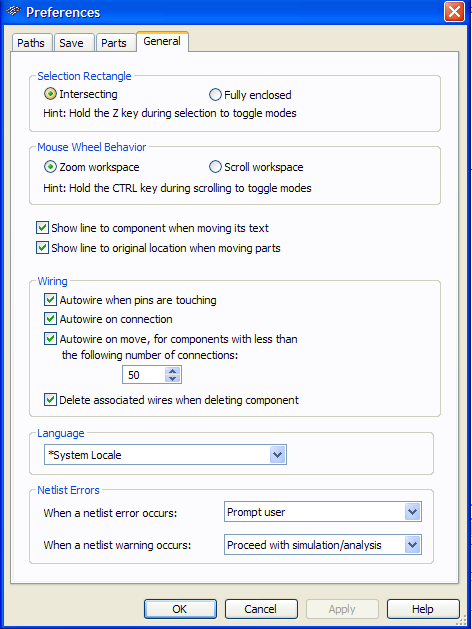This screenshot has width=472, height=629.
Task: Click the Wiring group label
Action: click(x=53, y=281)
